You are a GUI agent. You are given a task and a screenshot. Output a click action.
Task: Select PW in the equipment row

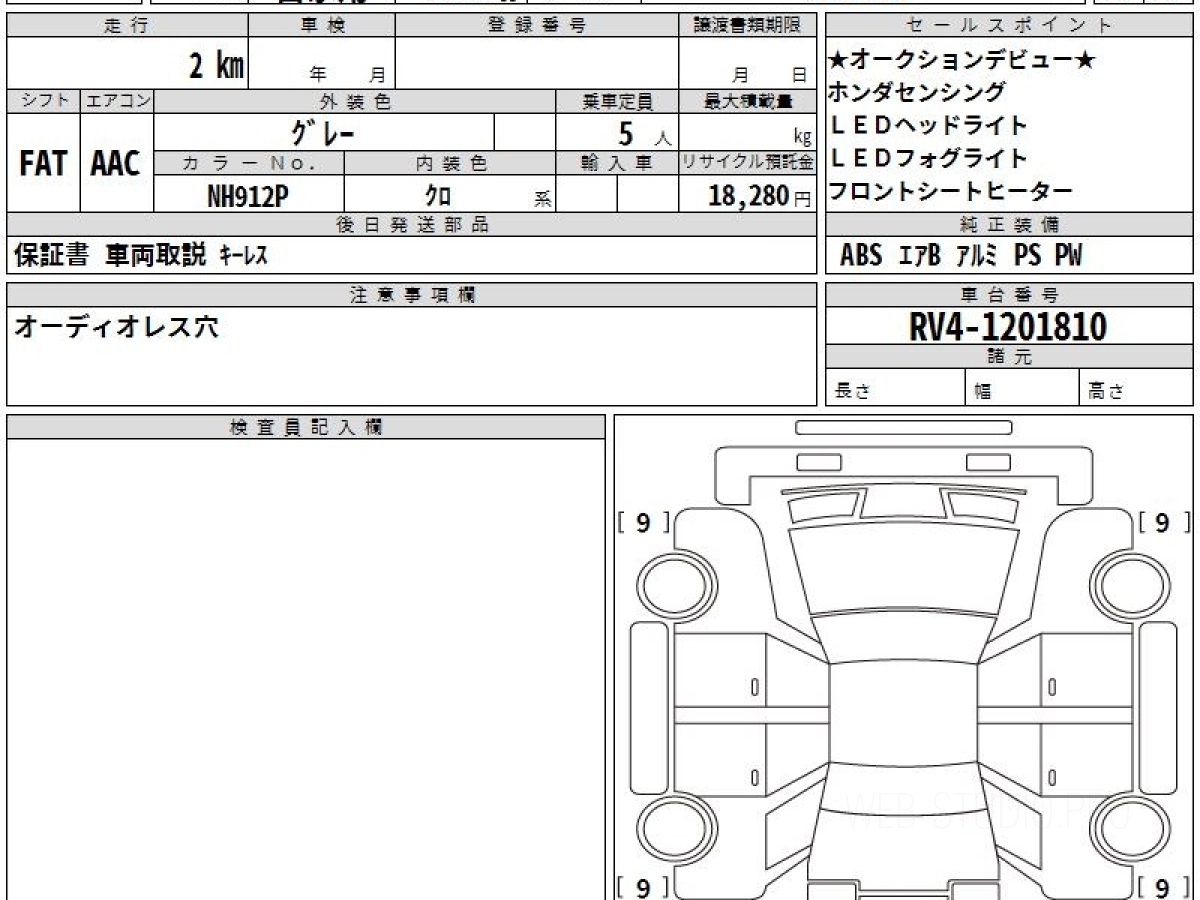tap(1068, 256)
